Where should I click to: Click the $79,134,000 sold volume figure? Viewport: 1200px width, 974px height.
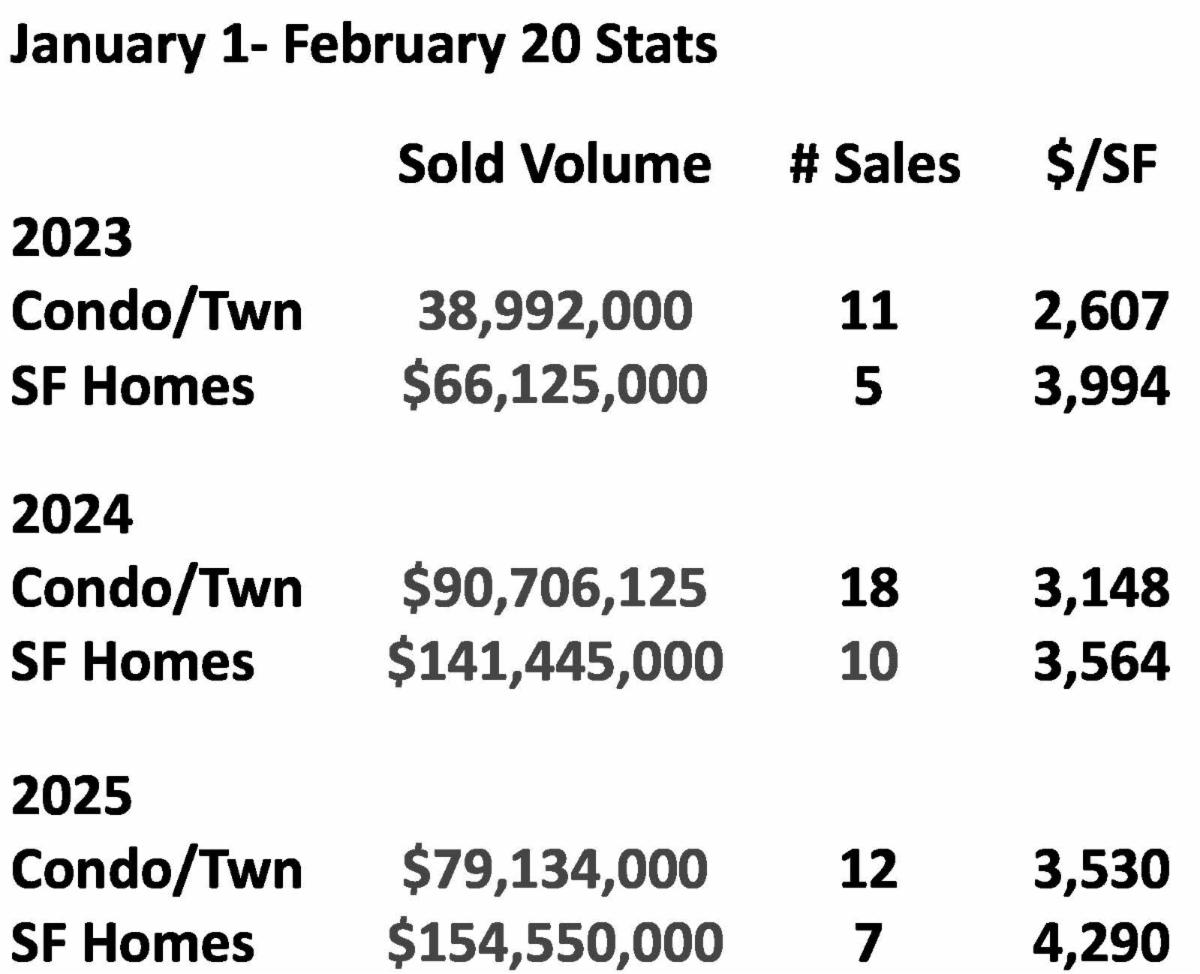pos(554,868)
